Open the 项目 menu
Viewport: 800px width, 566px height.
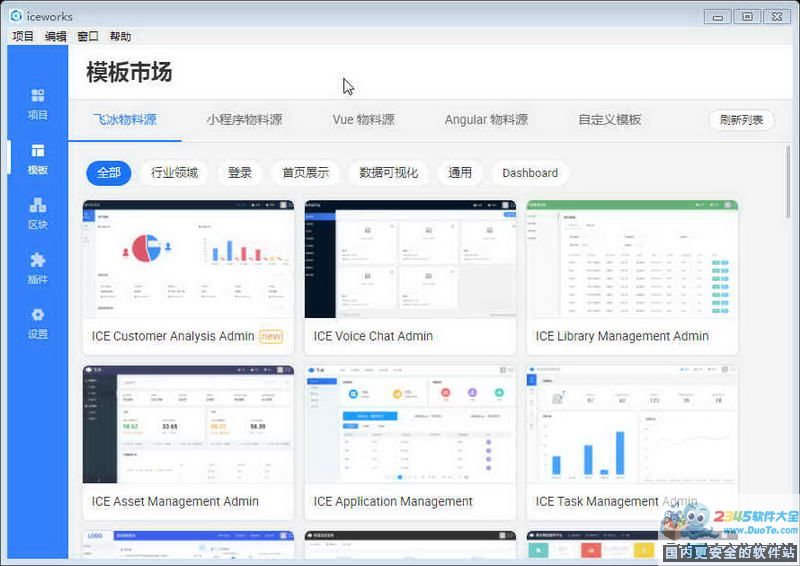pyautogui.click(x=23, y=36)
